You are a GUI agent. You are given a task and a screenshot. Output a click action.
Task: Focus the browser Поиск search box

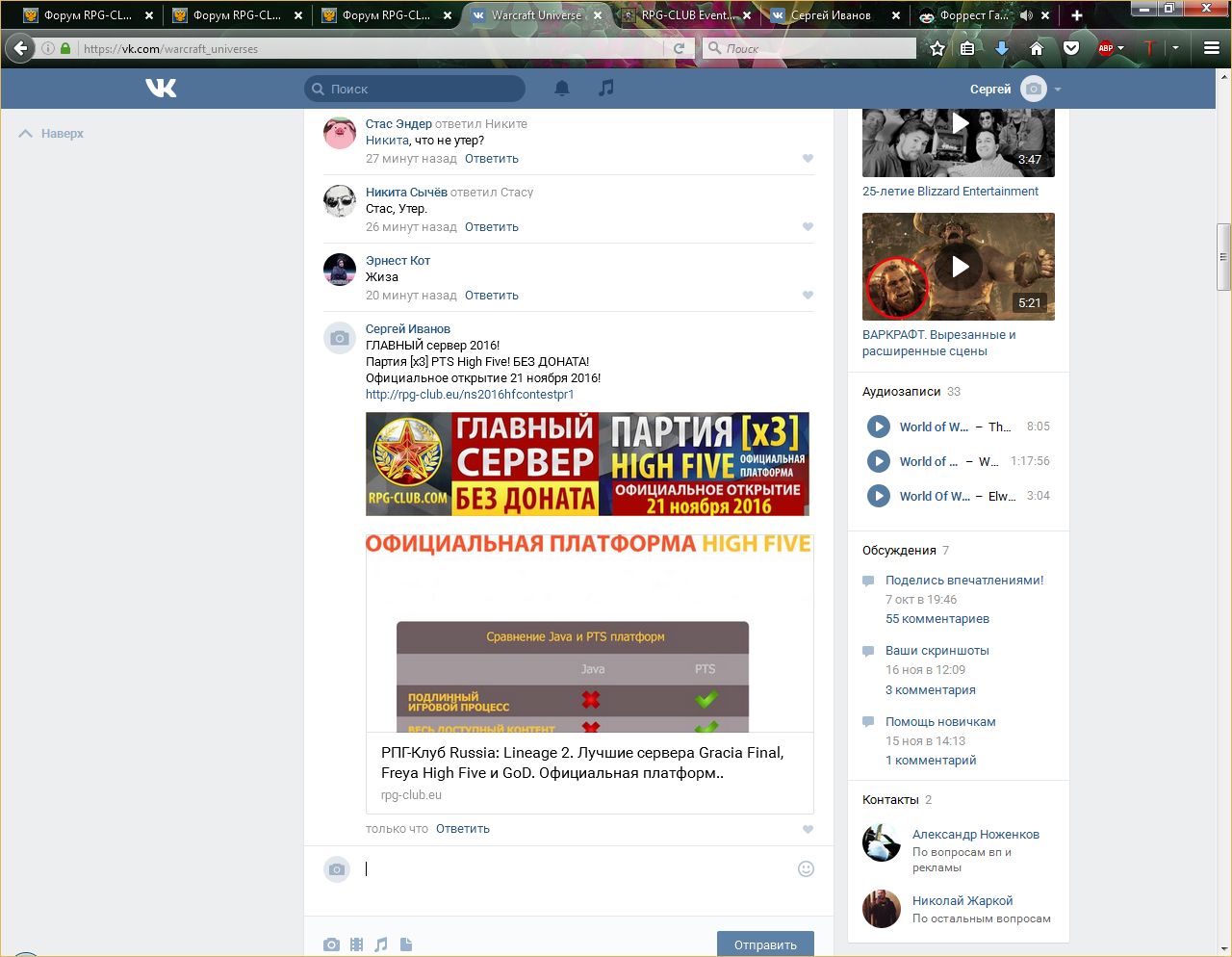[808, 48]
